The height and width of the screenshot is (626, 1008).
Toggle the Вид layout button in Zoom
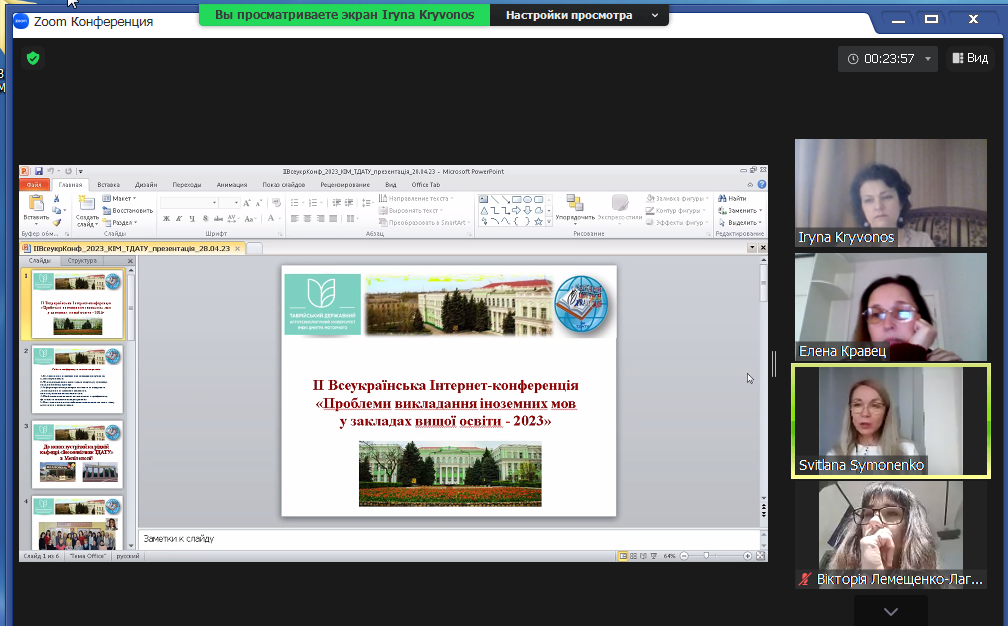coord(970,59)
